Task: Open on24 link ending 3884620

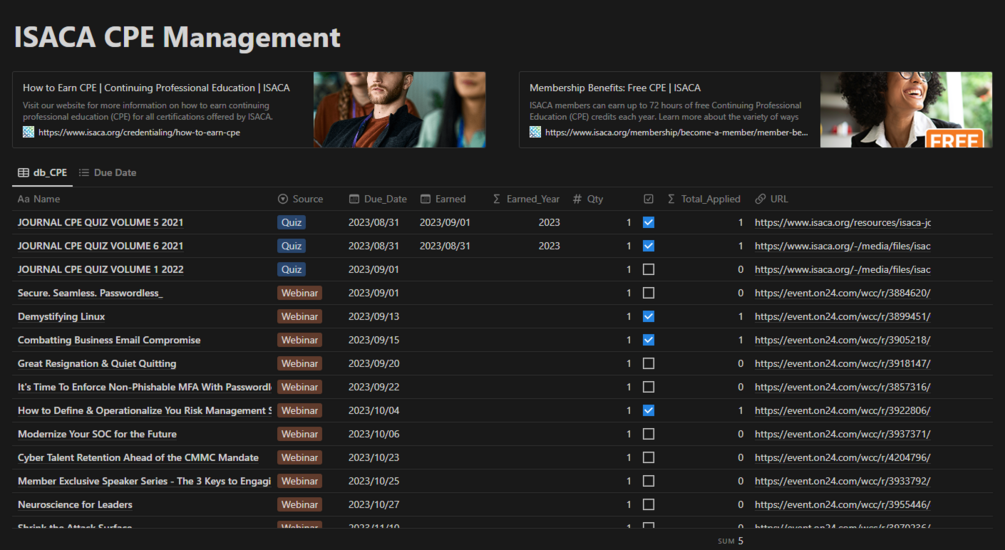Action: pyautogui.click(x=842, y=293)
